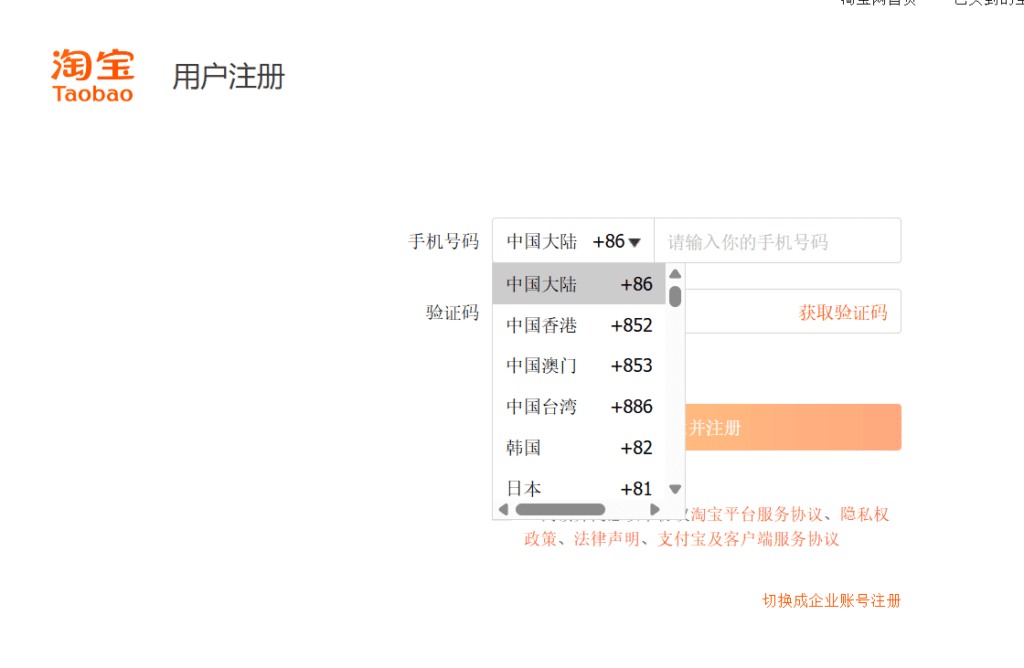The height and width of the screenshot is (668, 1024).
Task: Open 法律声明 link
Action: (606, 539)
